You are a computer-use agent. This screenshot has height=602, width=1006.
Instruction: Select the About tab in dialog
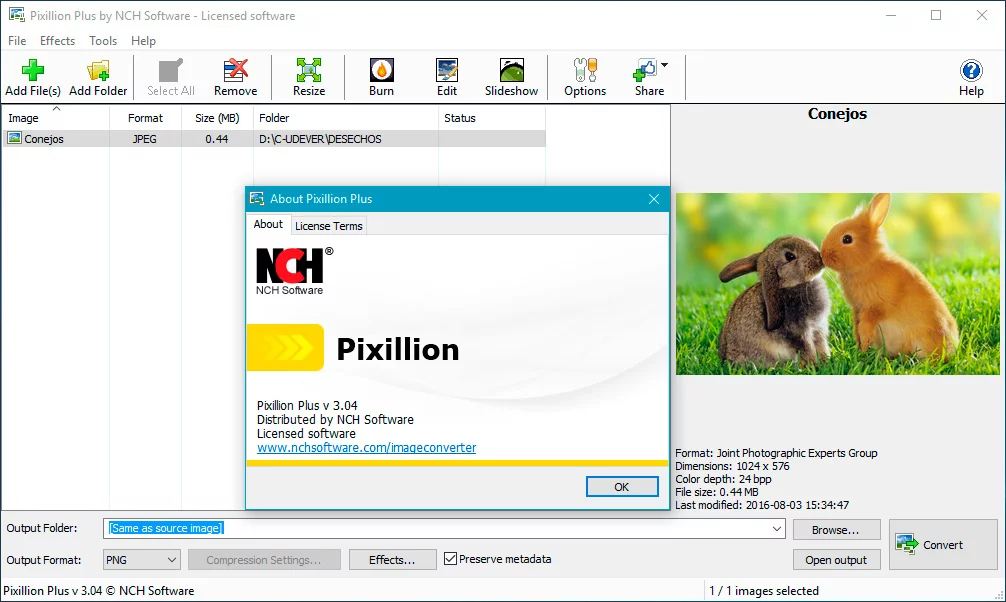click(268, 224)
